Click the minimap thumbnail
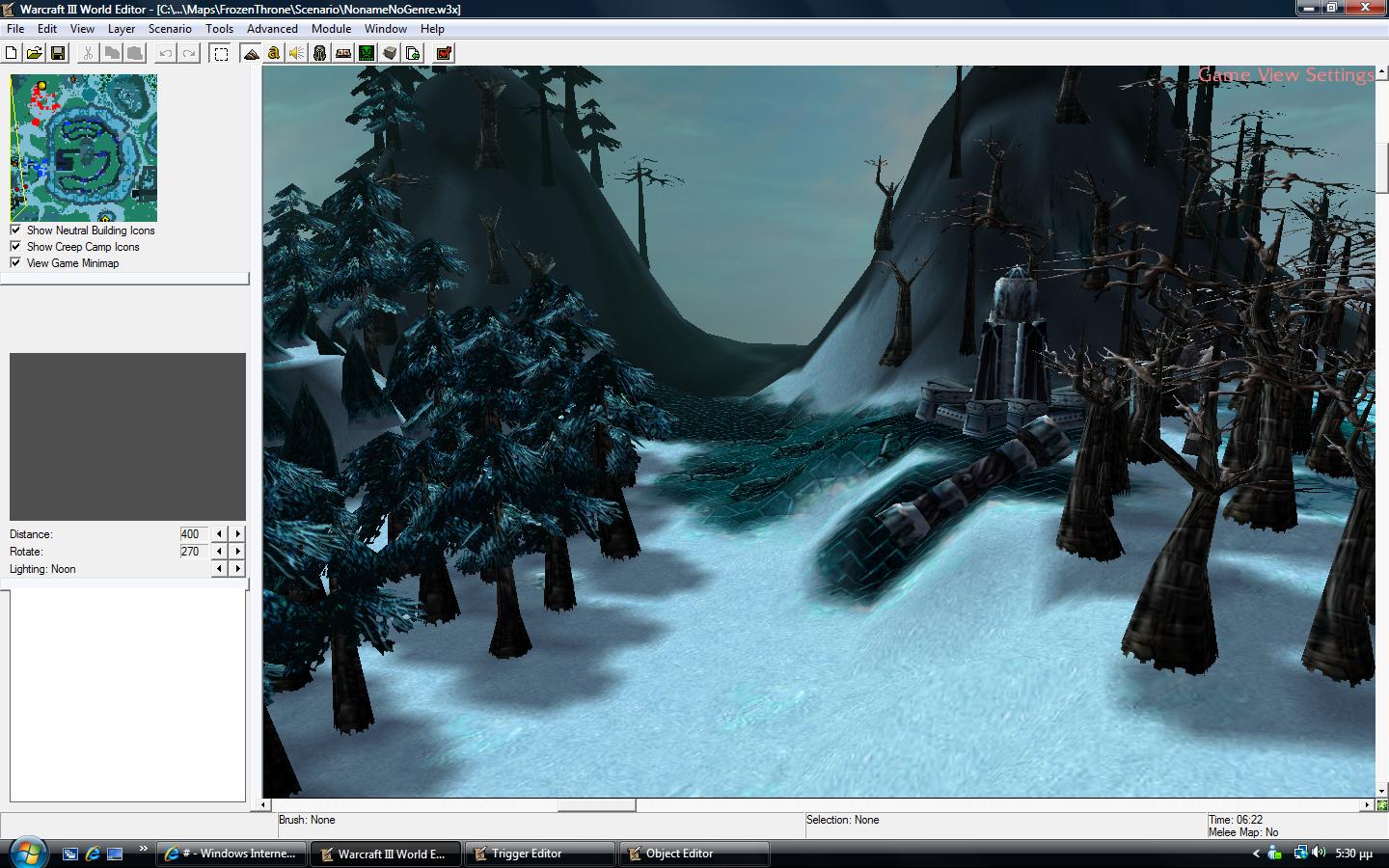Screen dimensions: 1389x868 pos(83,148)
